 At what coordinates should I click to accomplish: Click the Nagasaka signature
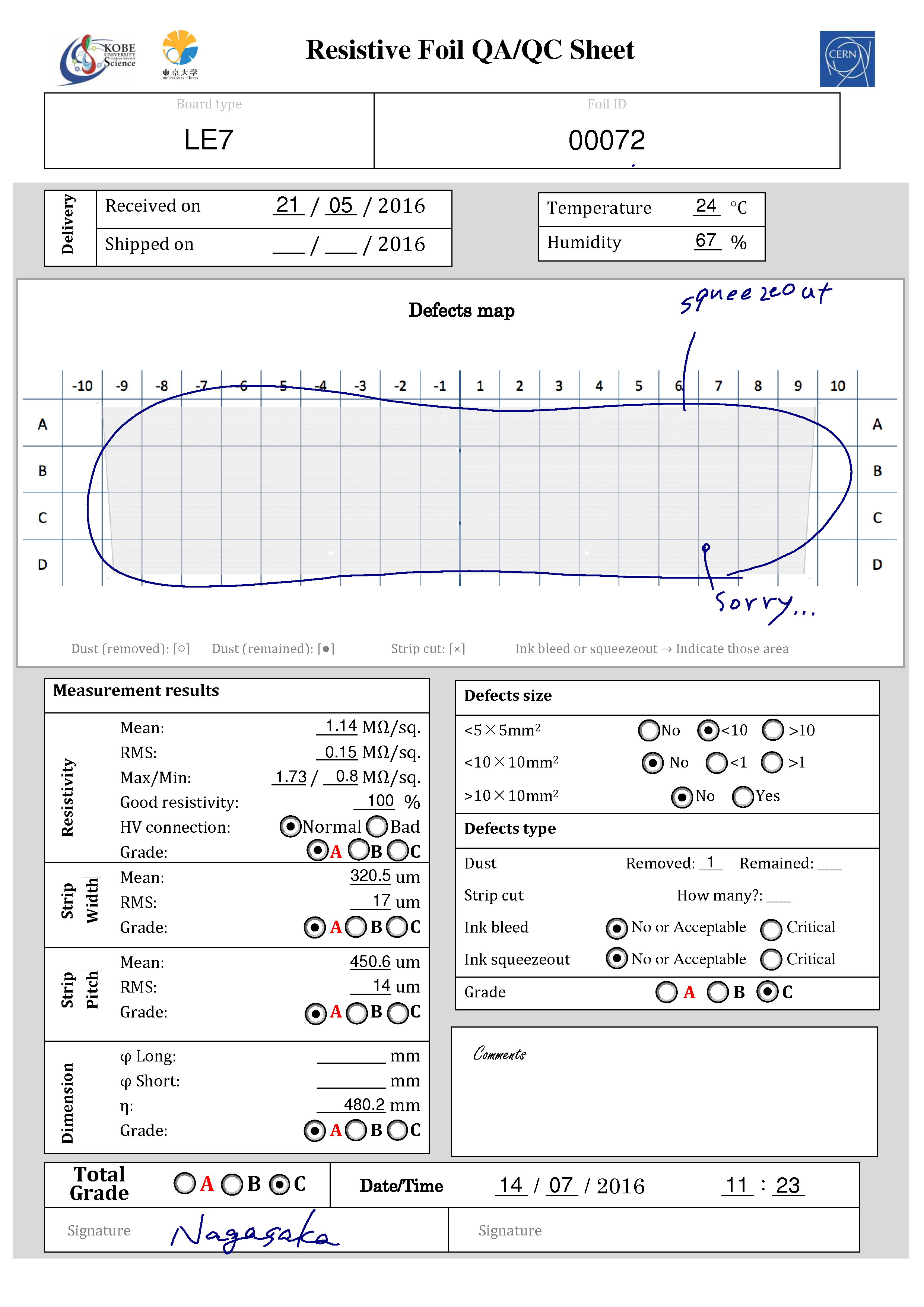(254, 1231)
